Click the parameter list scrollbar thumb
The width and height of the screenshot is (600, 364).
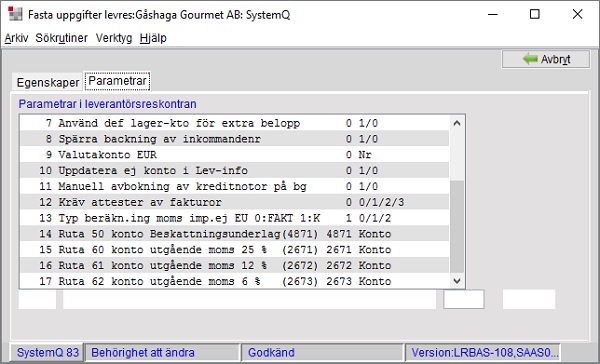point(457,227)
